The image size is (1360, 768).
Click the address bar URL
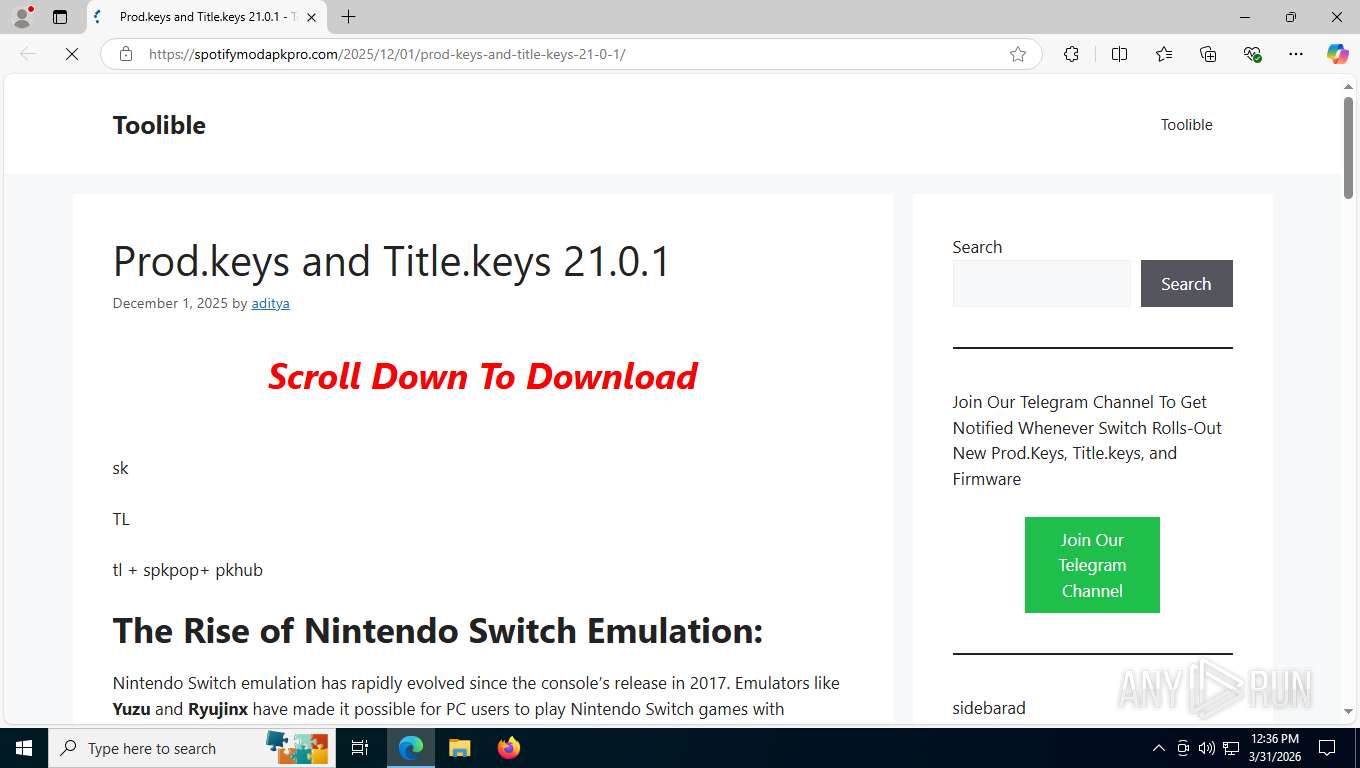pyautogui.click(x=387, y=54)
